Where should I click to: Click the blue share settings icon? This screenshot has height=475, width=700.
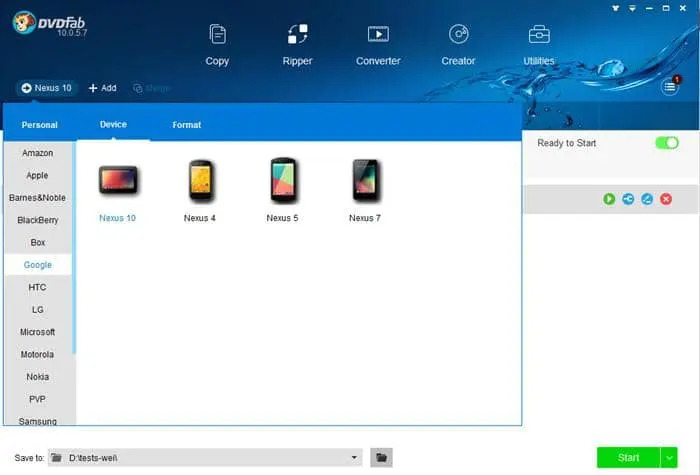click(628, 199)
